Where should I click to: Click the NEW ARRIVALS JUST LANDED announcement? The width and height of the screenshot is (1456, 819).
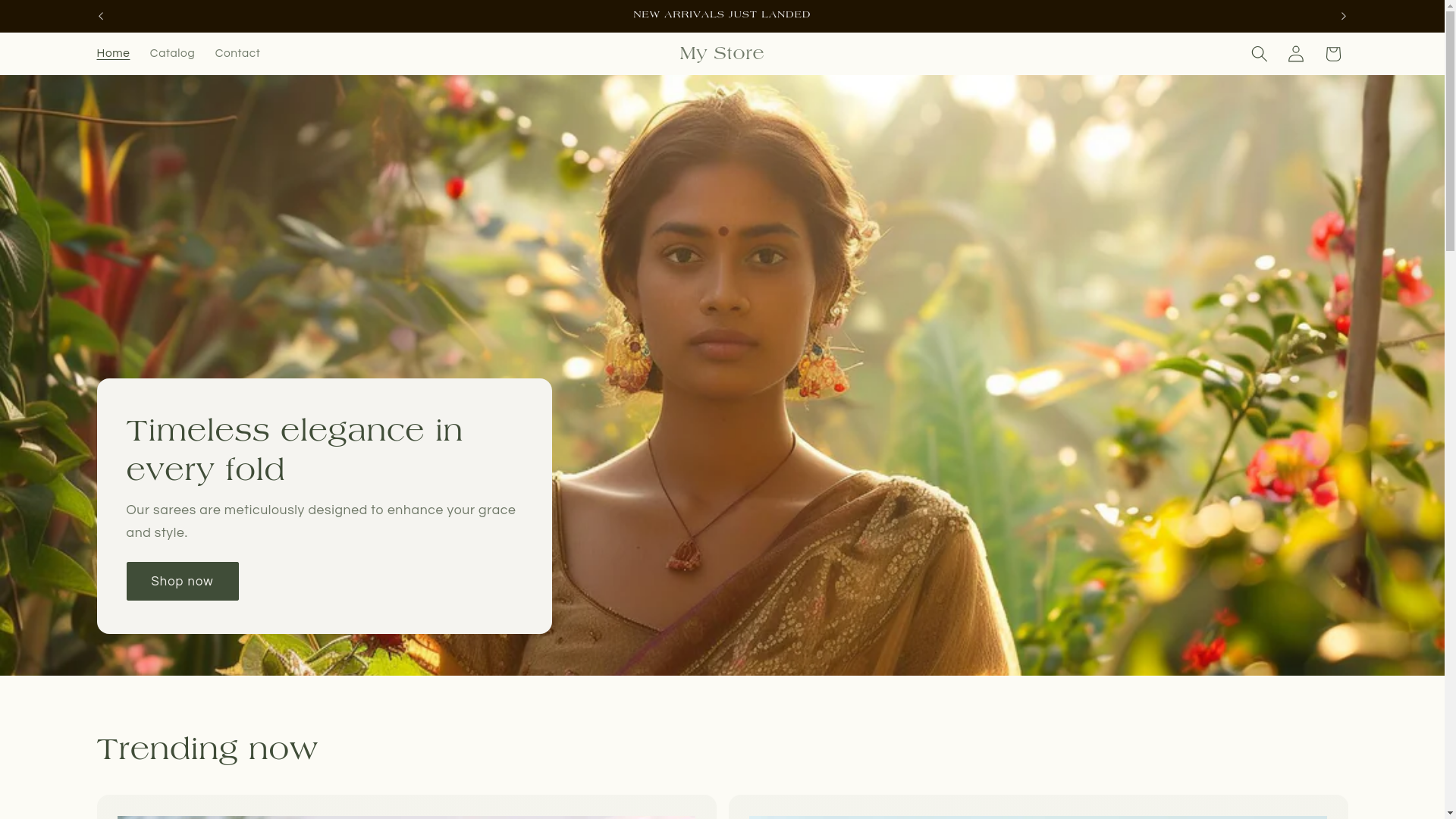pos(722,15)
